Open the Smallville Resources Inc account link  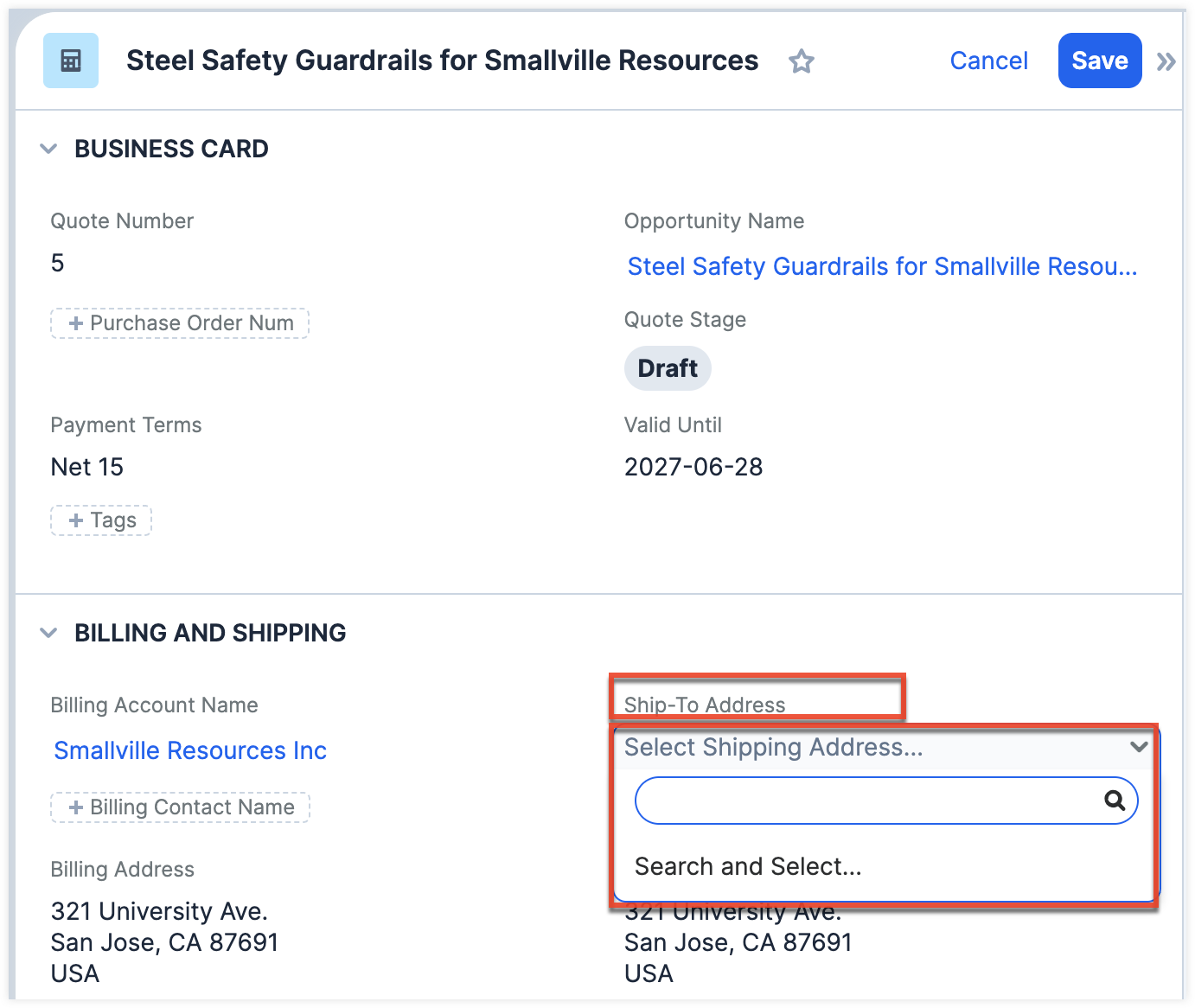pos(190,750)
